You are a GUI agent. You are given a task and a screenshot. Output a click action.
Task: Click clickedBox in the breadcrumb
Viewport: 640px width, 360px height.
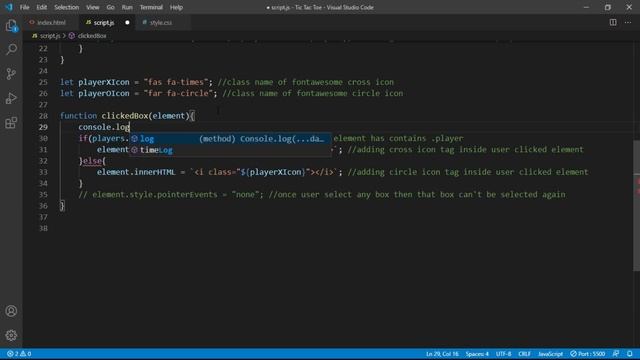(x=92, y=36)
